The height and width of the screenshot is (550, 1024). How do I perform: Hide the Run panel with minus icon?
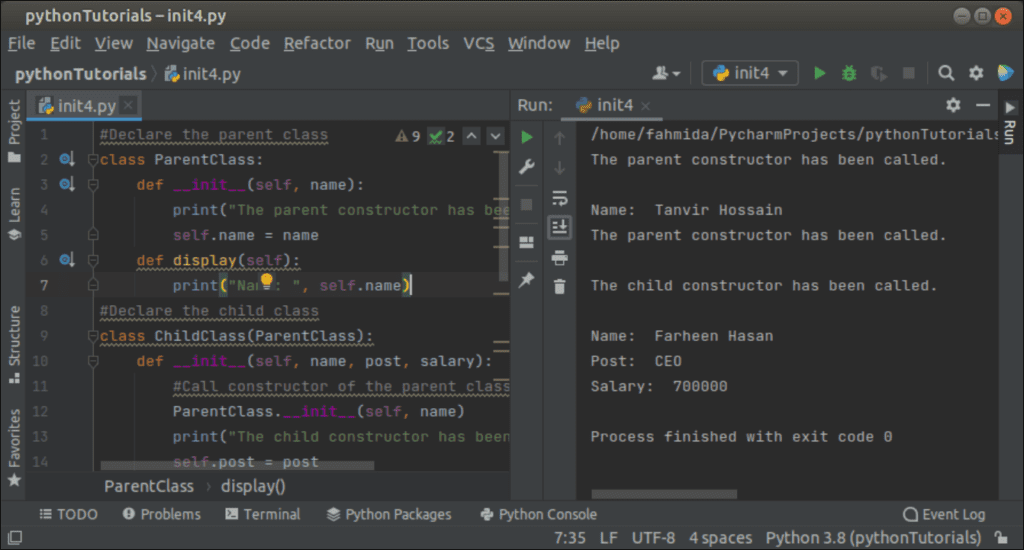[x=983, y=105]
